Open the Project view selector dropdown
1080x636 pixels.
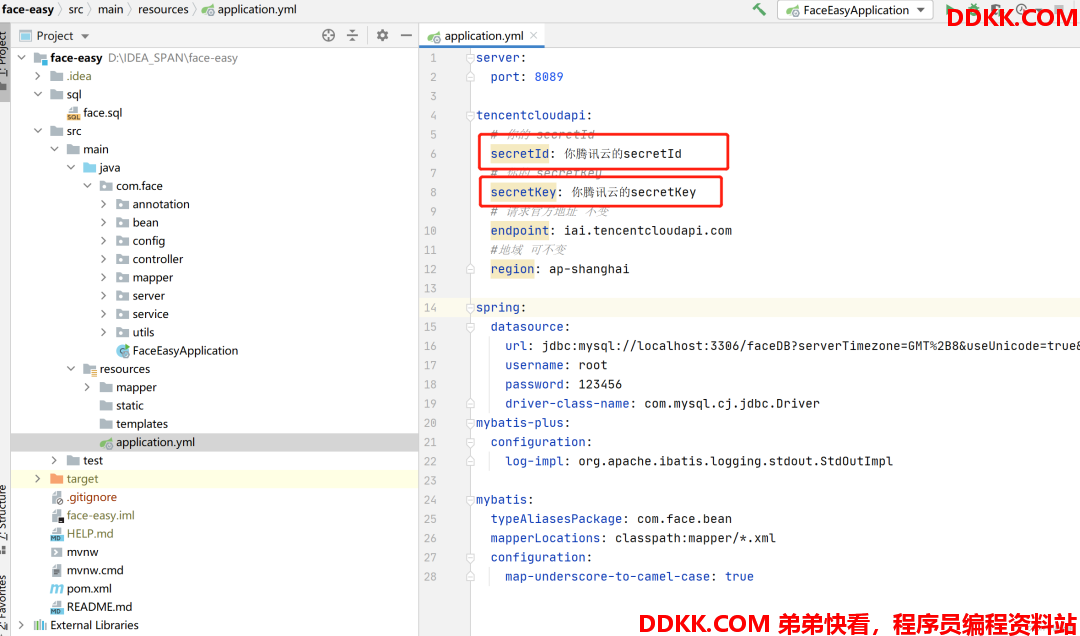click(x=62, y=36)
